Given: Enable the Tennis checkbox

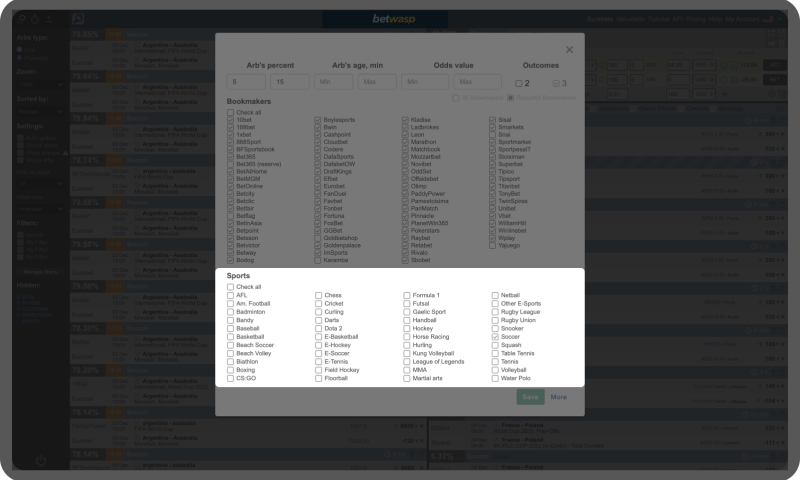Looking at the screenshot, I should pyautogui.click(x=495, y=362).
